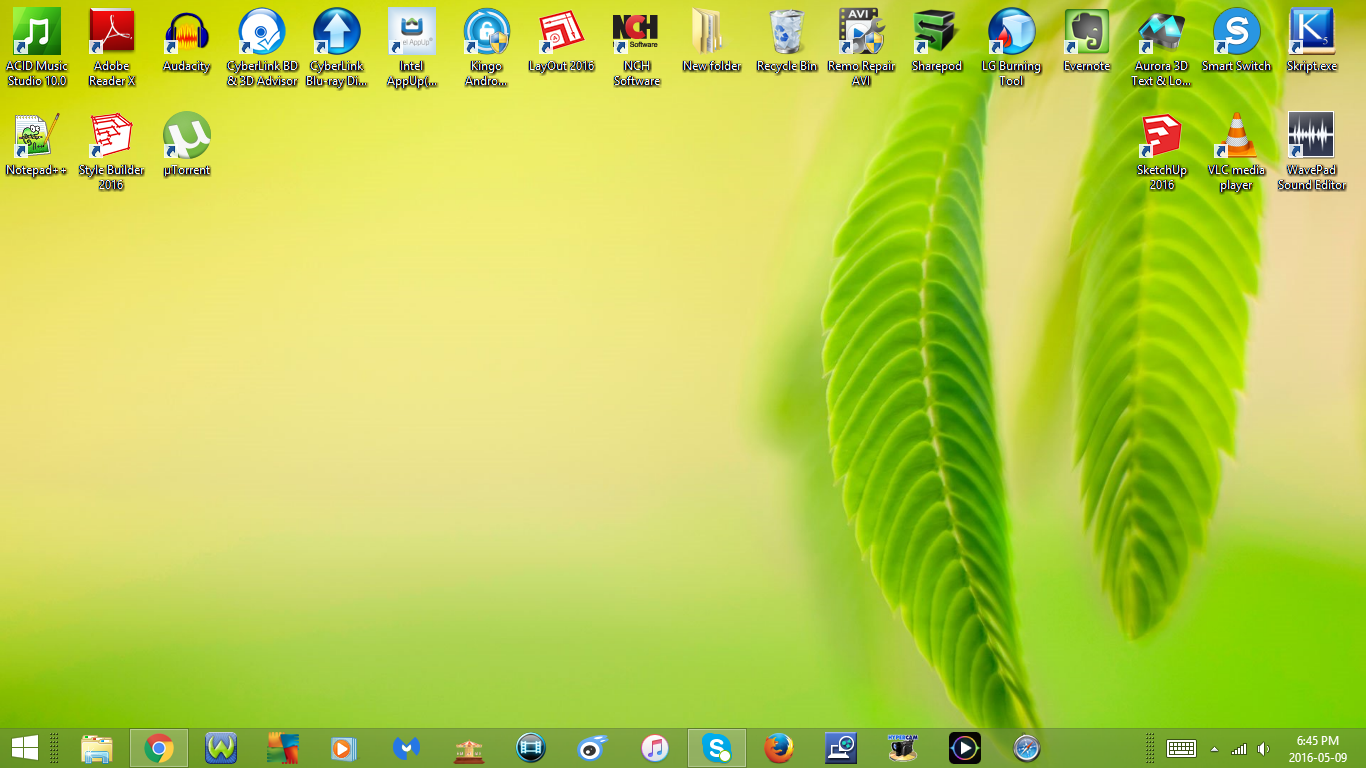The image size is (1366, 768).
Task: Open the network signal tray icon
Action: click(1239, 749)
